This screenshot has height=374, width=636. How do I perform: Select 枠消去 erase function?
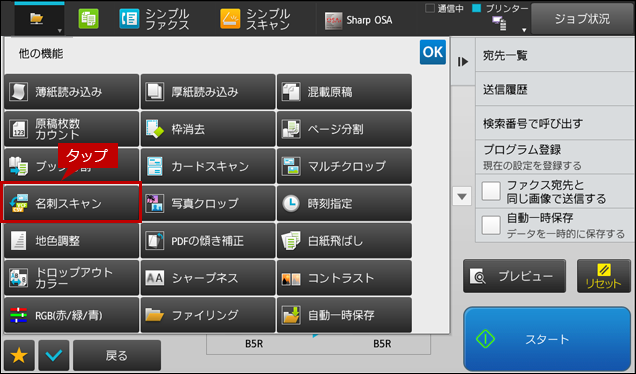point(208,129)
